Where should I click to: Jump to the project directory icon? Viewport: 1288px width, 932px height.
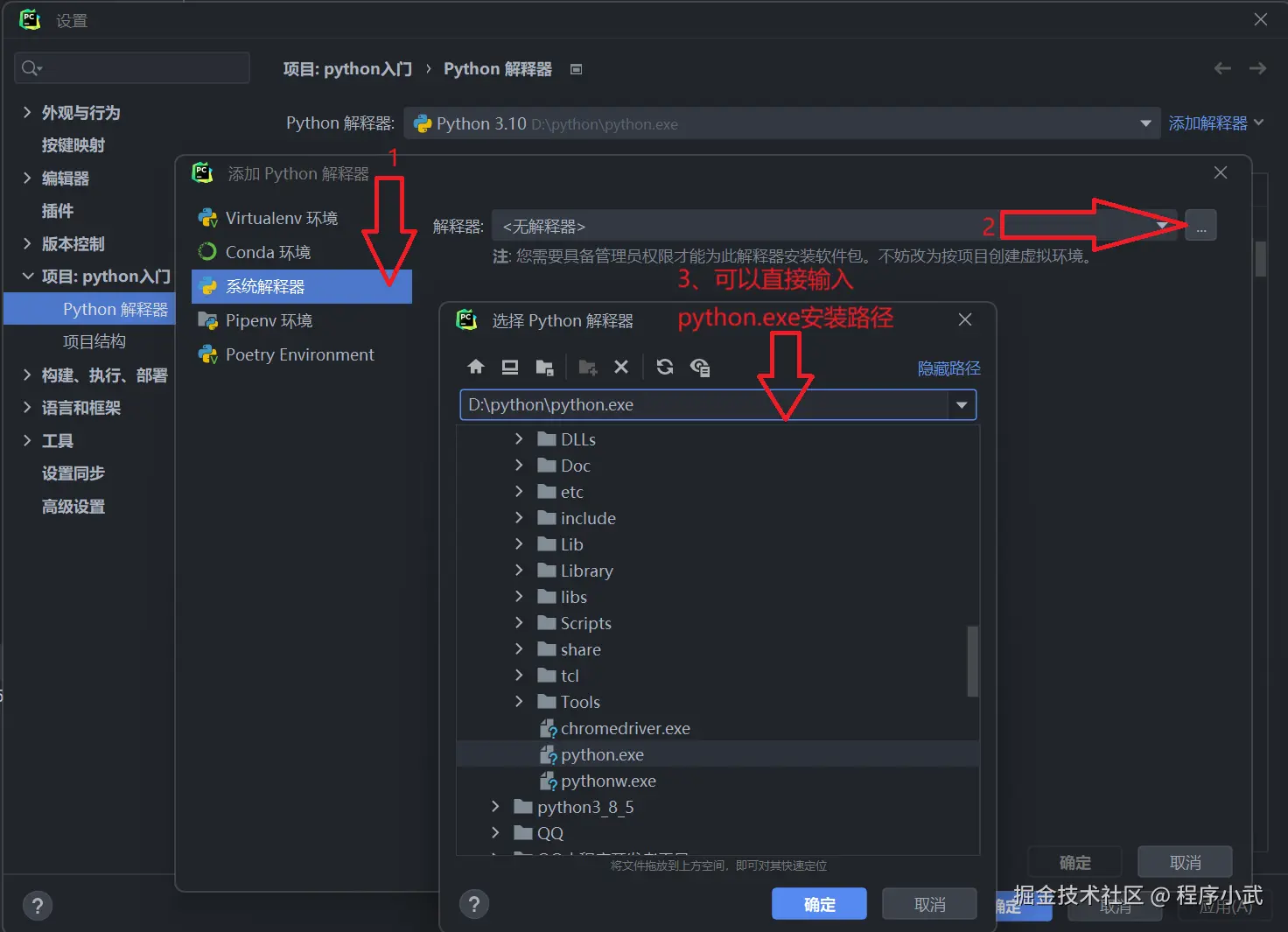544,368
